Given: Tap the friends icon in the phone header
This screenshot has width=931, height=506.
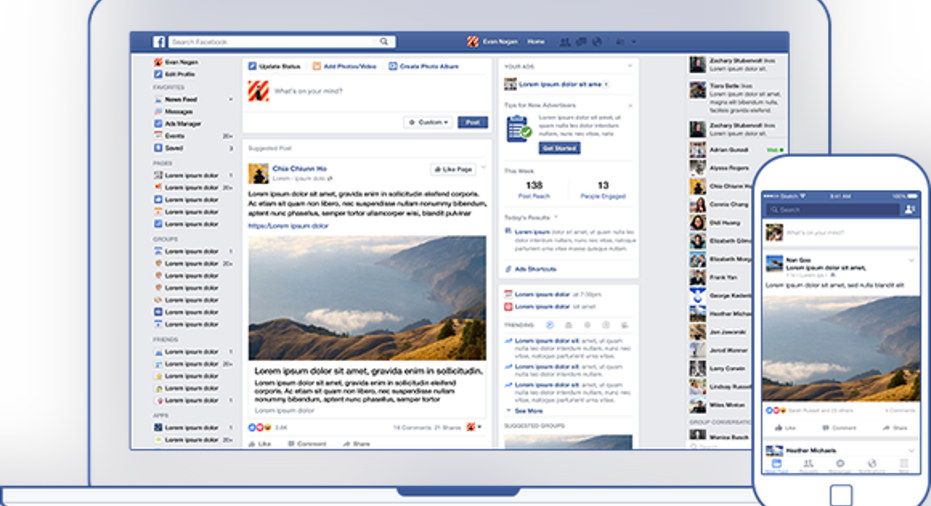Looking at the screenshot, I should point(909,209).
